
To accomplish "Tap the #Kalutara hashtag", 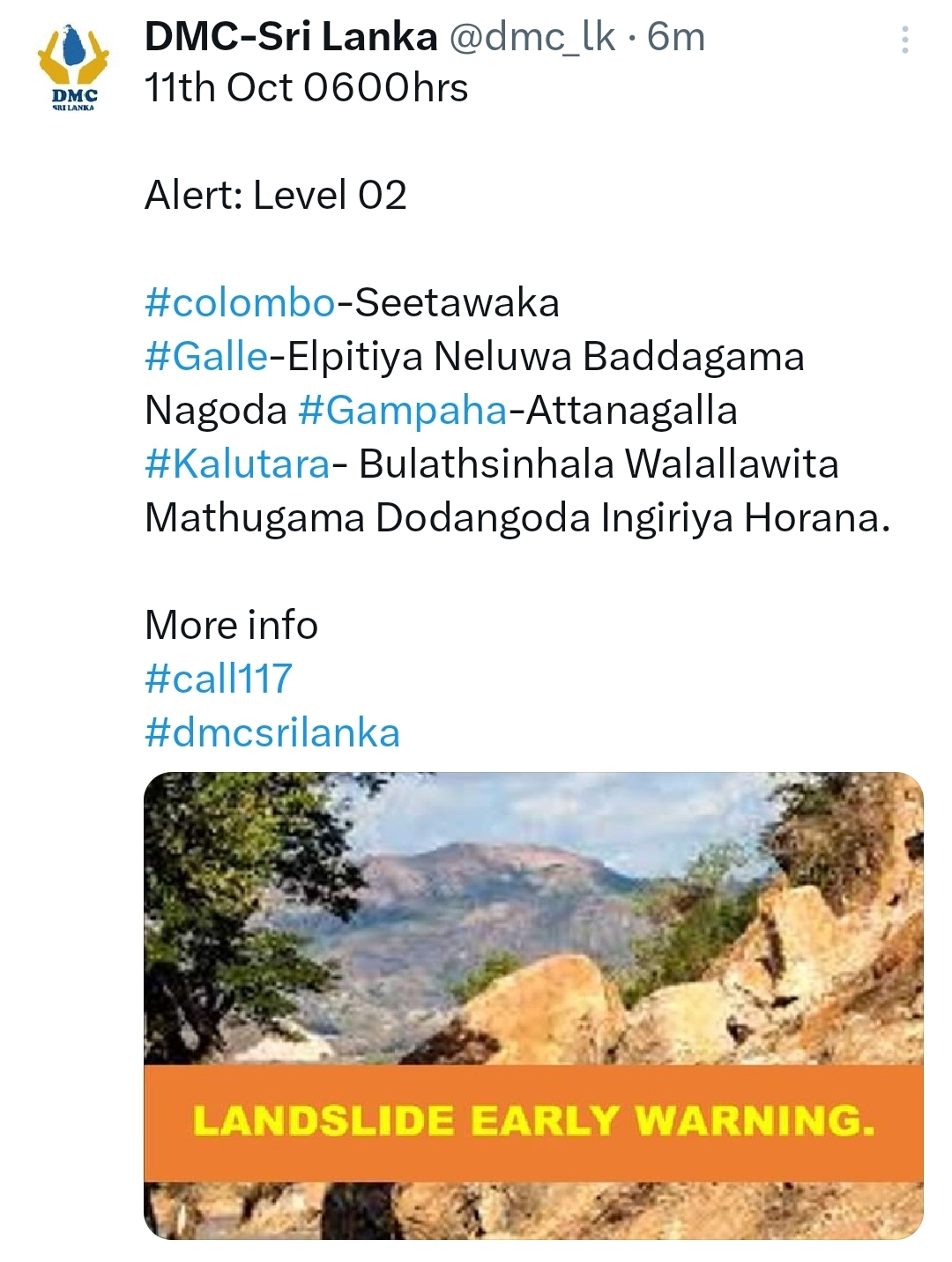I will point(237,464).
